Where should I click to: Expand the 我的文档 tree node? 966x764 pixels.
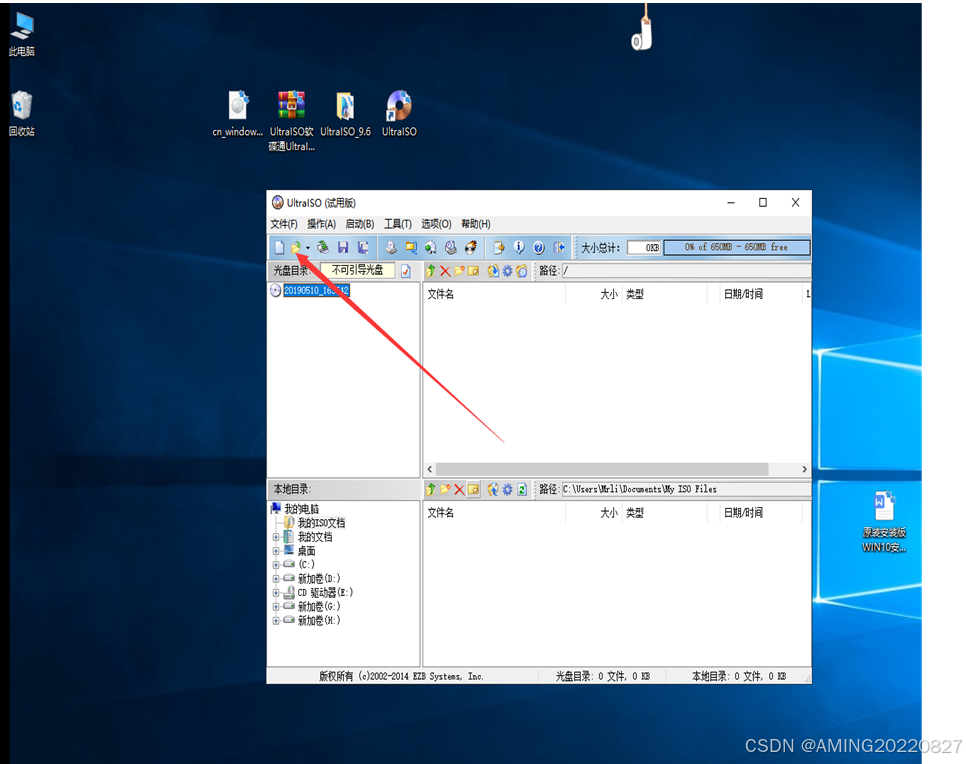click(x=275, y=537)
